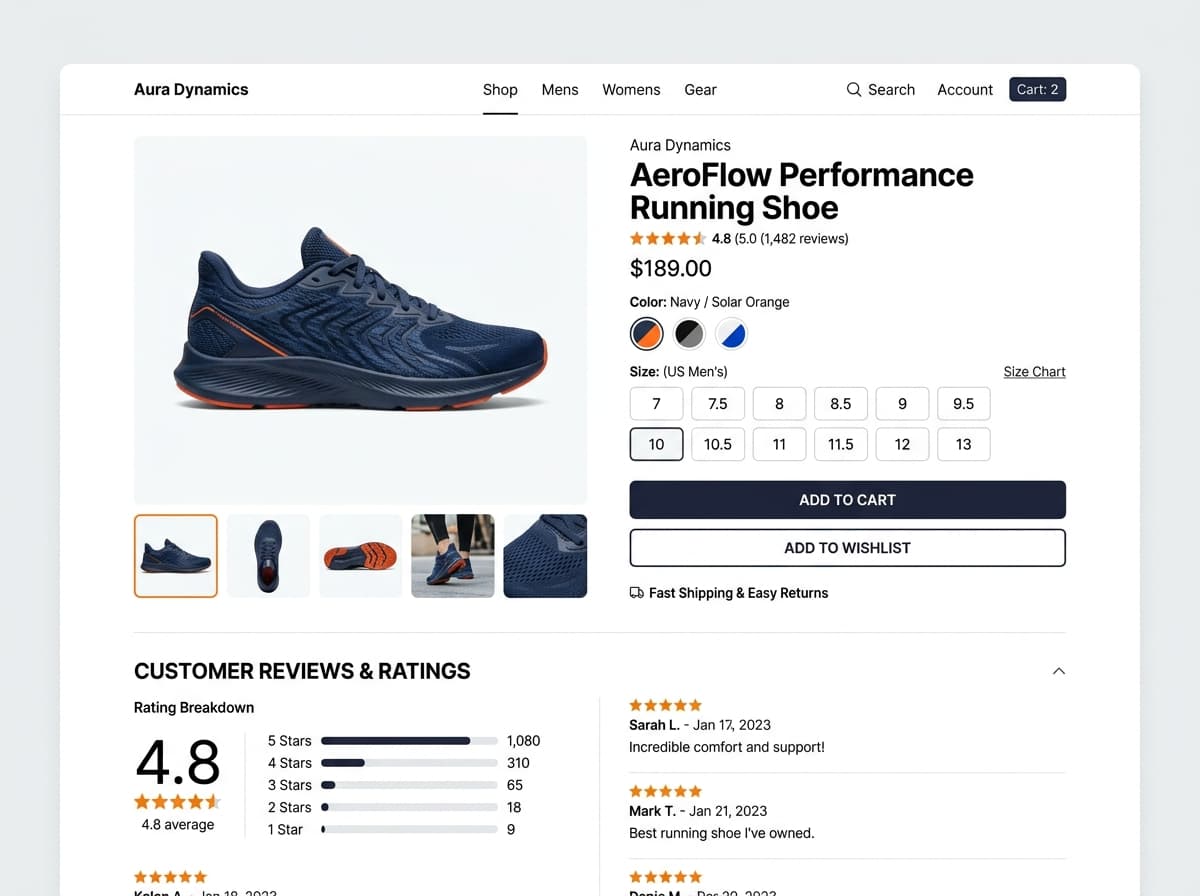Open the Shop tab
Viewport: 1200px width, 896px height.
[x=500, y=89]
